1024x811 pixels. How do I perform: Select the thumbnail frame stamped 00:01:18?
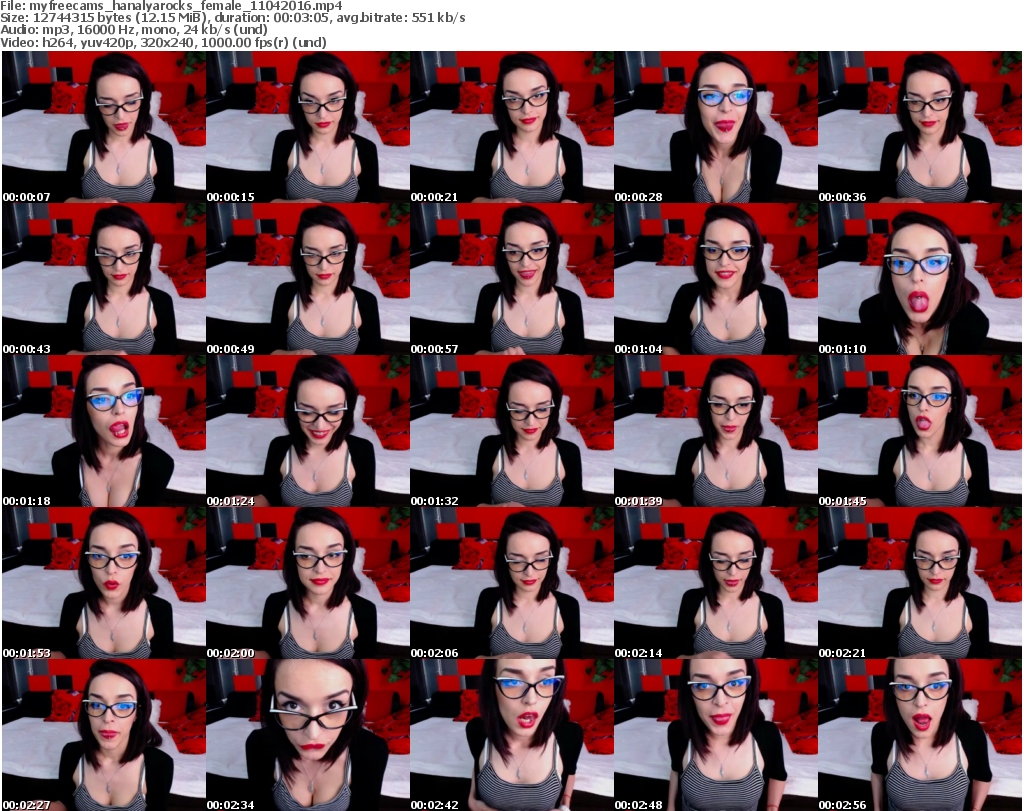[x=104, y=431]
